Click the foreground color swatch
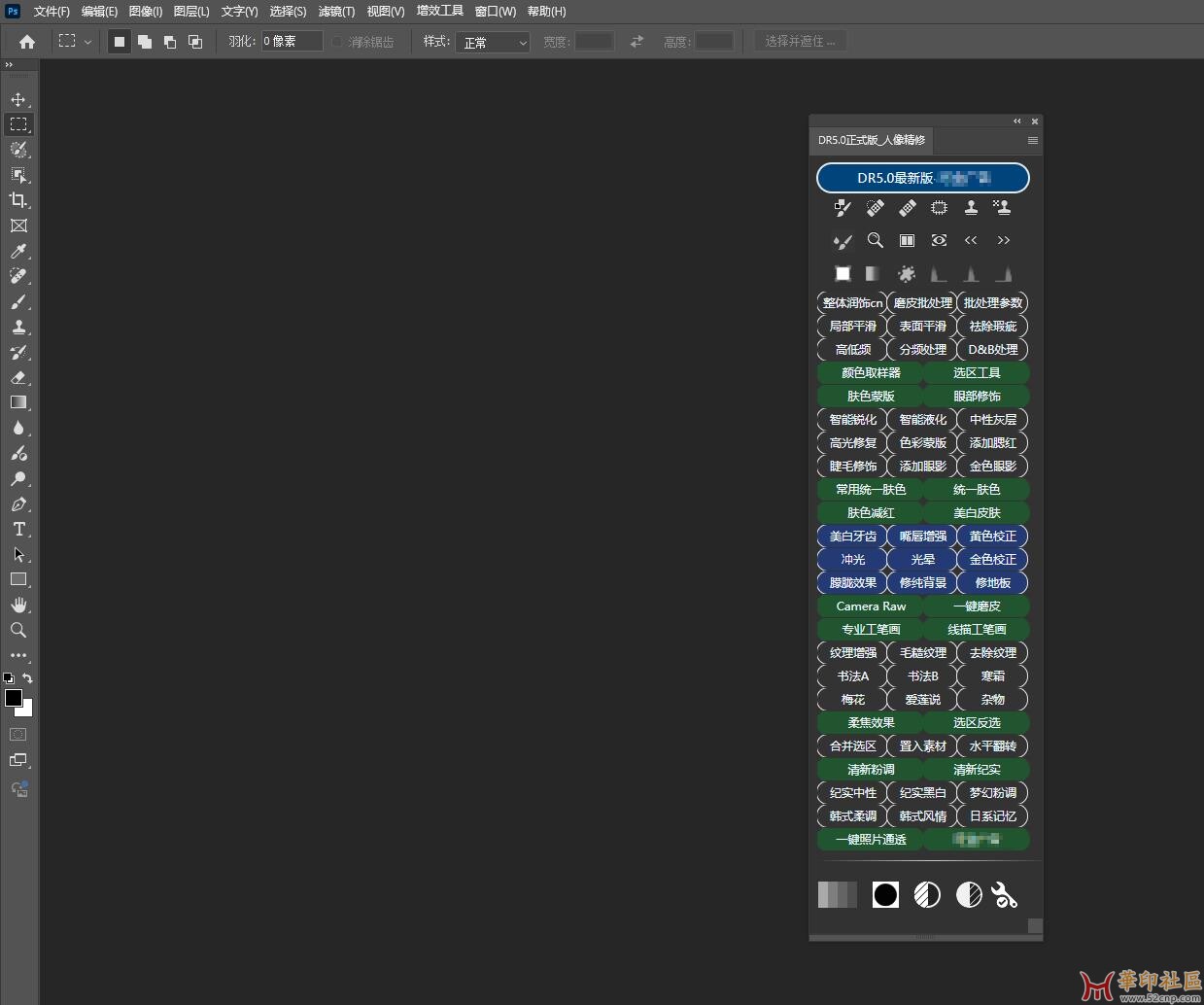Viewport: 1204px width, 1005px height. [14, 698]
